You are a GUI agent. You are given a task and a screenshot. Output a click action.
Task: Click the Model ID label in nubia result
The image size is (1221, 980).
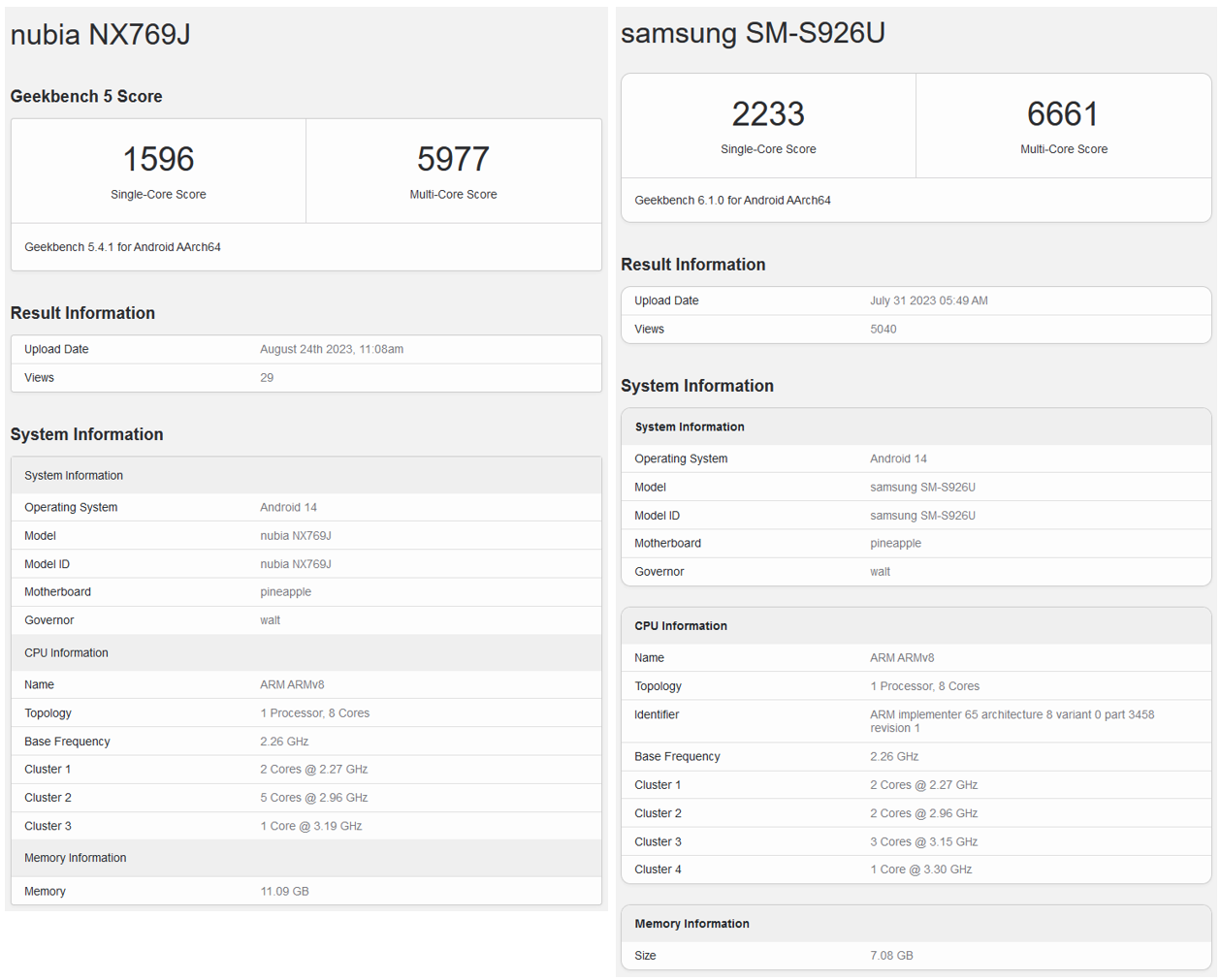click(x=47, y=564)
